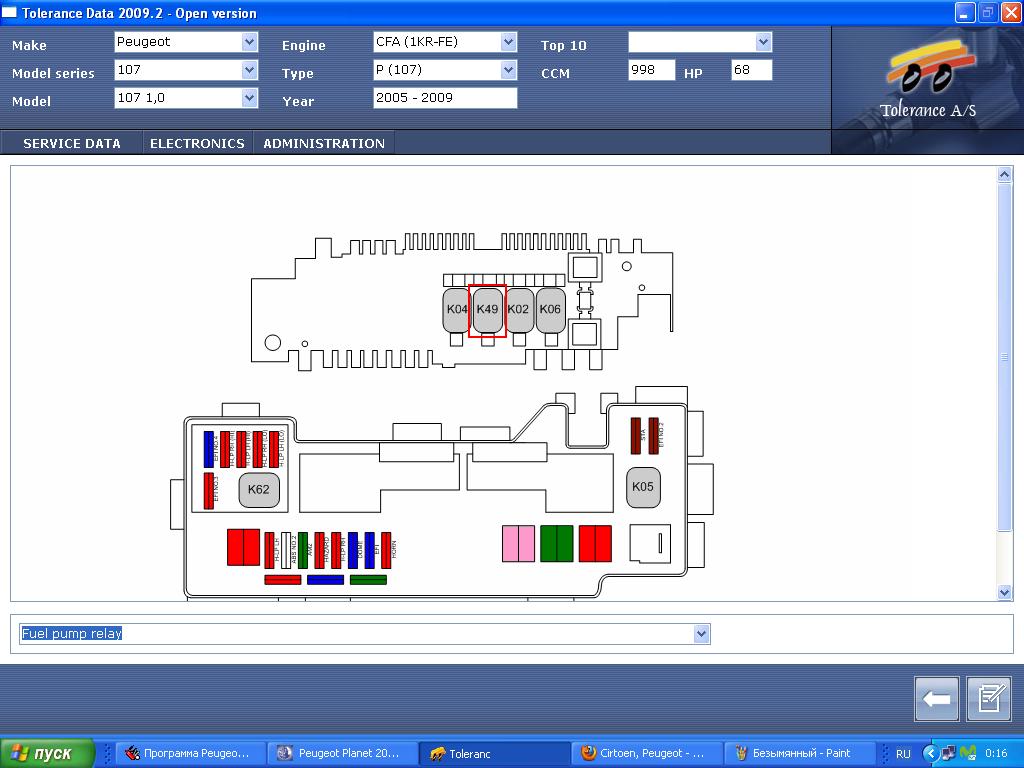The image size is (1024, 768).
Task: Click the Year field 2005 - 2009
Action: 445,98
